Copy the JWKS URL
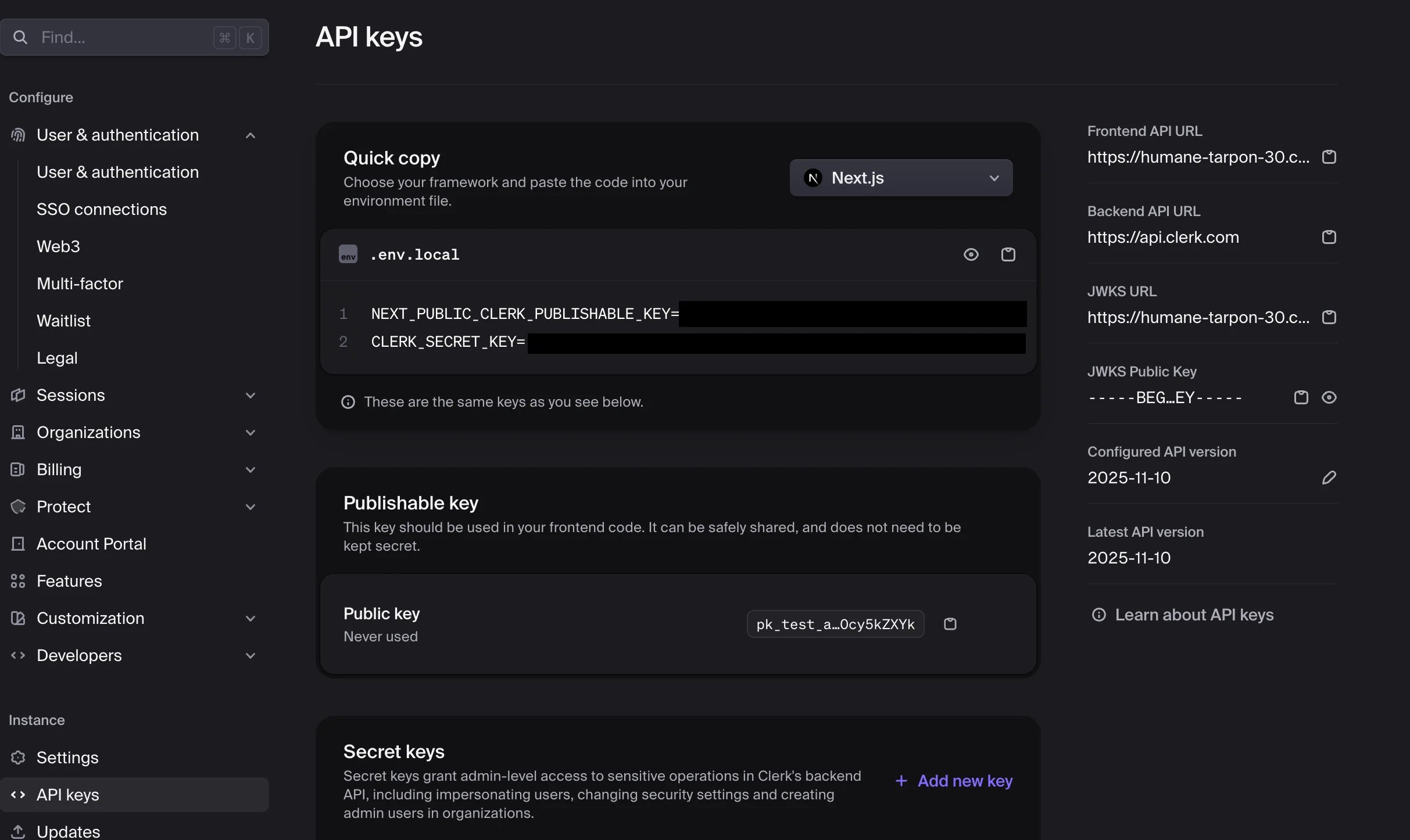The height and width of the screenshot is (840, 1410). (1329, 318)
